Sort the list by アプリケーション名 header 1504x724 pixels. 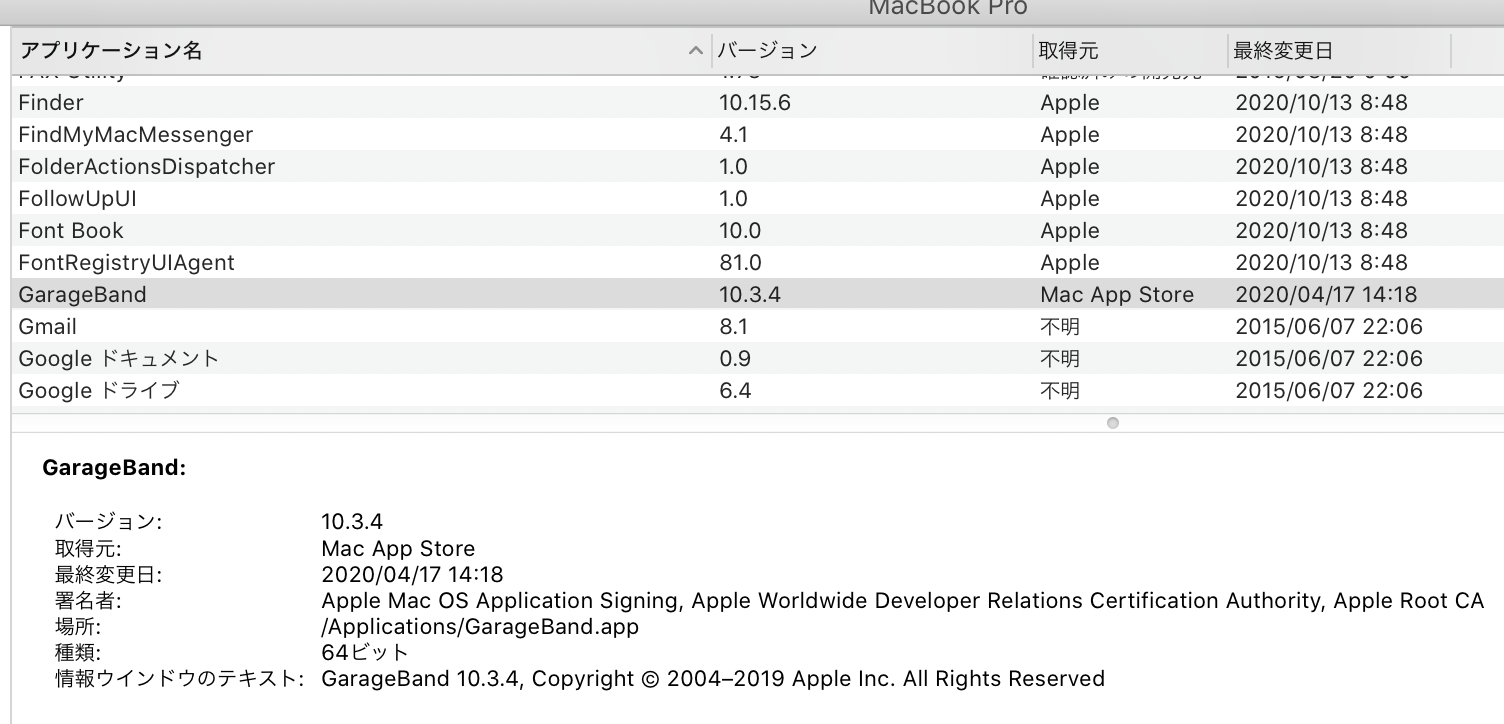click(111, 51)
